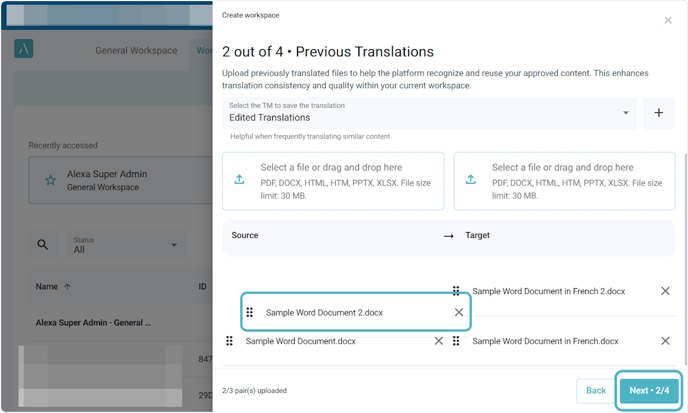688x413 pixels.
Task: Click drag handle of Sample Word Document.docx
Action: [x=230, y=341]
